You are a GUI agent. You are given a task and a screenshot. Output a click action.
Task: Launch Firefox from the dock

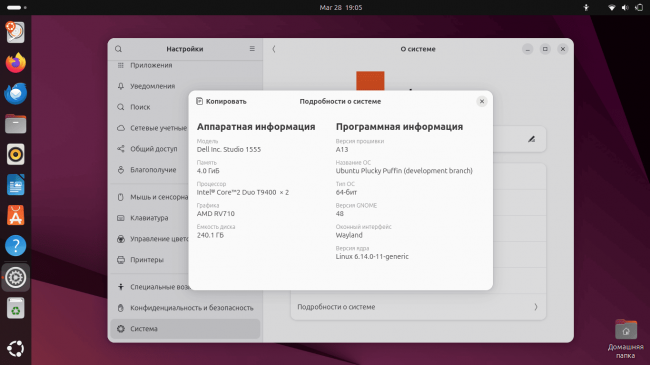point(15,63)
